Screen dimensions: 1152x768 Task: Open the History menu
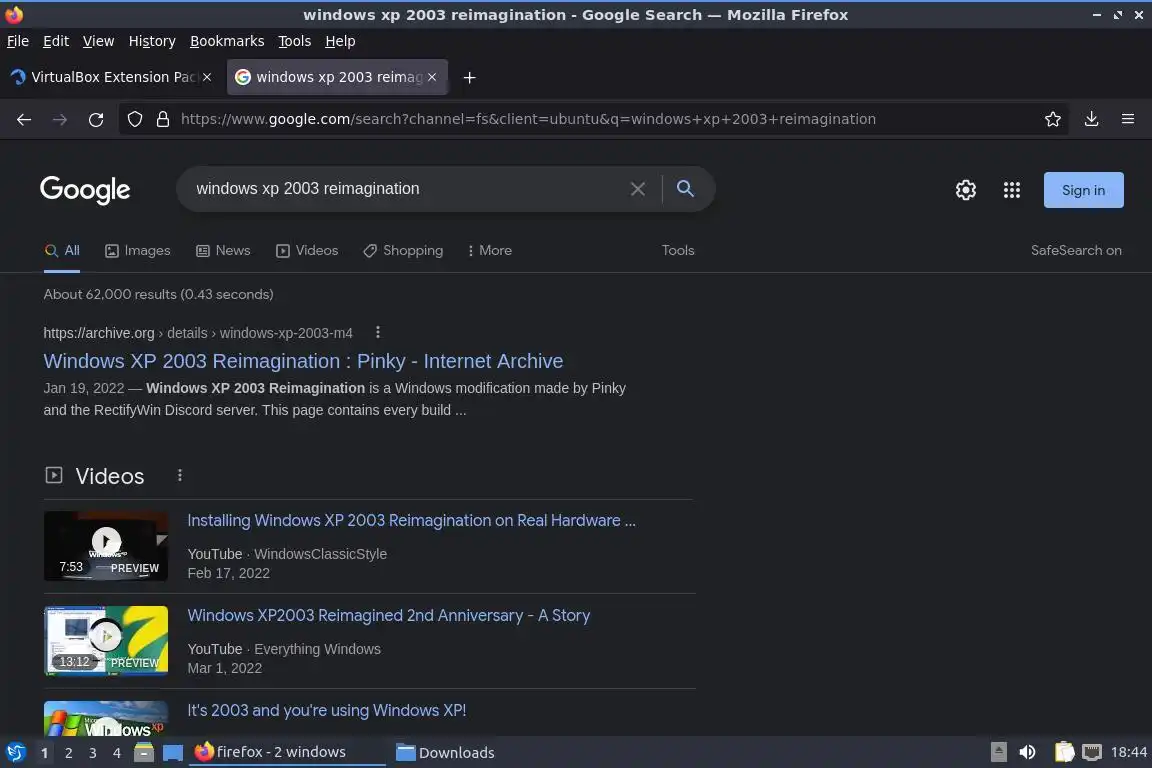point(152,41)
